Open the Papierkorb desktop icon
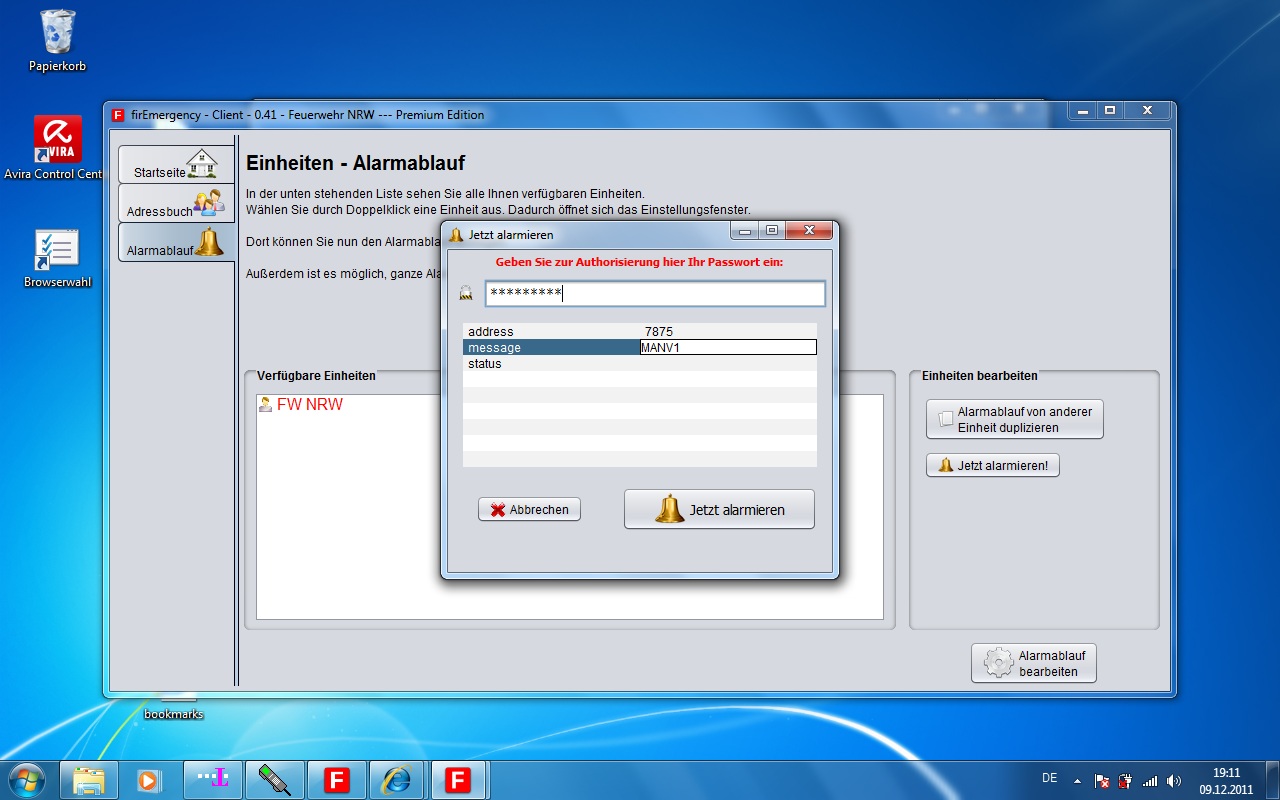1280x800 pixels. pyautogui.click(x=57, y=40)
